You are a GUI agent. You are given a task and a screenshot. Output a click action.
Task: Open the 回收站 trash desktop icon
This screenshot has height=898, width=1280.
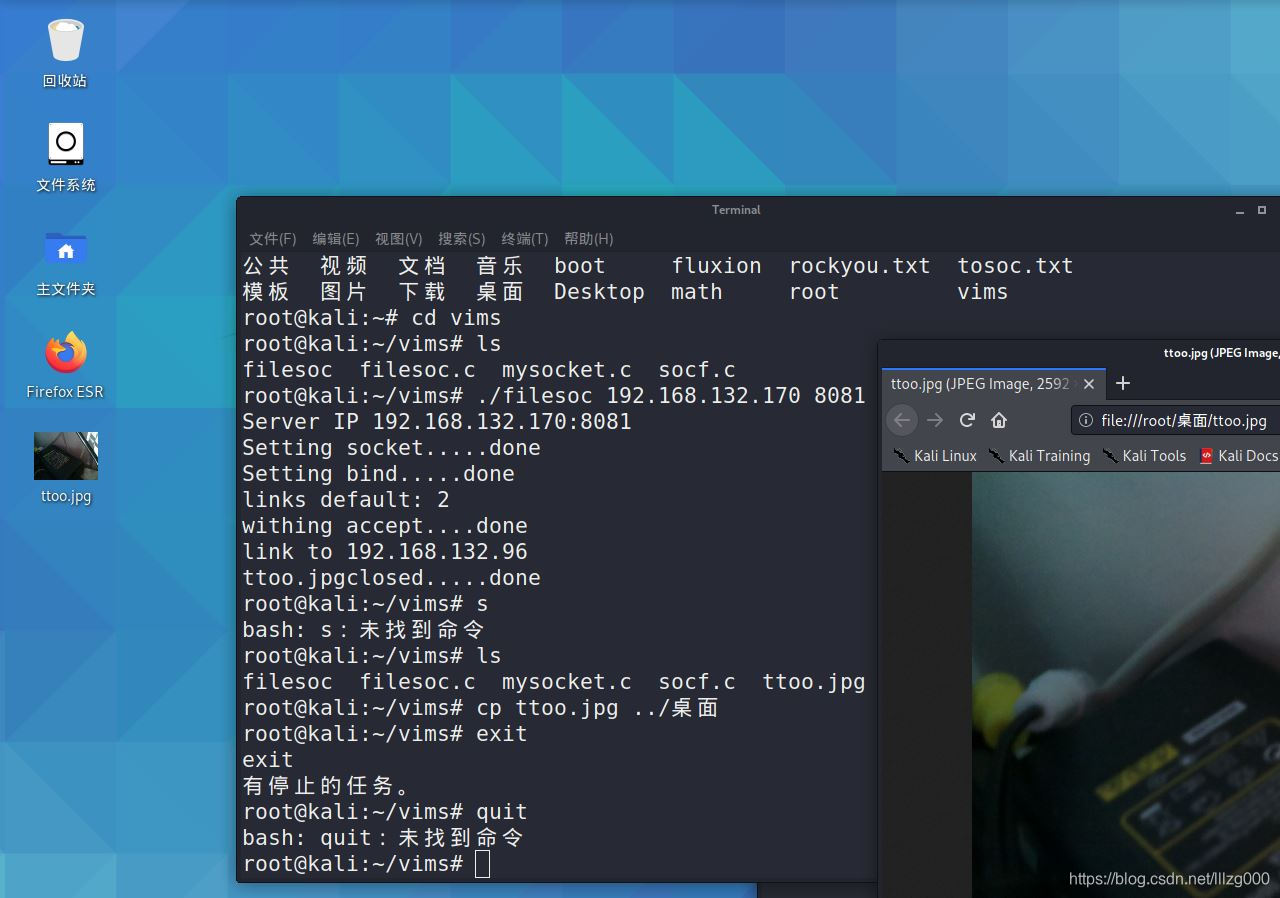click(65, 53)
